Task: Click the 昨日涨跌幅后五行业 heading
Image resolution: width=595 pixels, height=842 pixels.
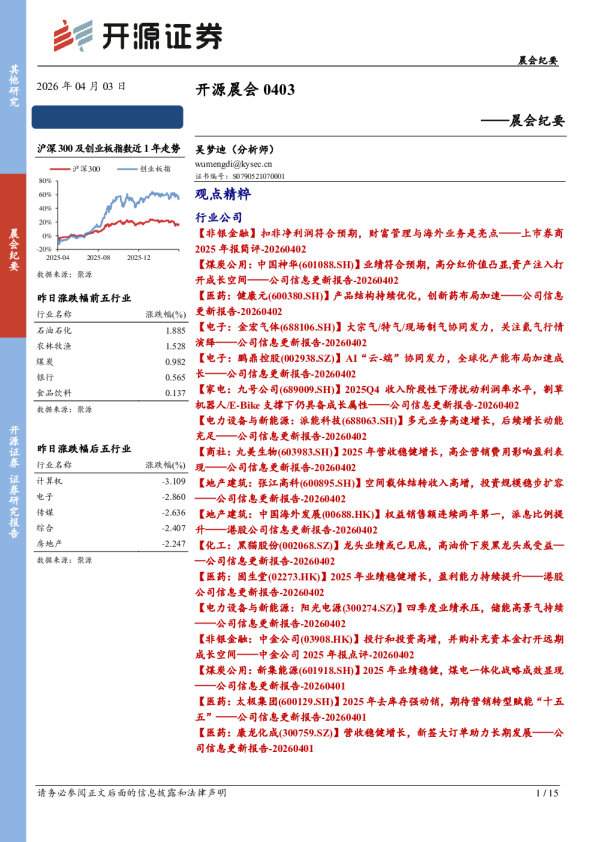Action: point(84,449)
